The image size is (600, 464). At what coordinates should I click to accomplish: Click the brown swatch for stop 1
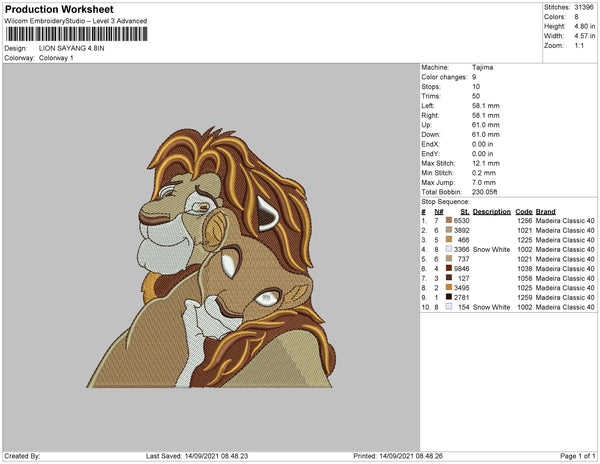pyautogui.click(x=449, y=220)
